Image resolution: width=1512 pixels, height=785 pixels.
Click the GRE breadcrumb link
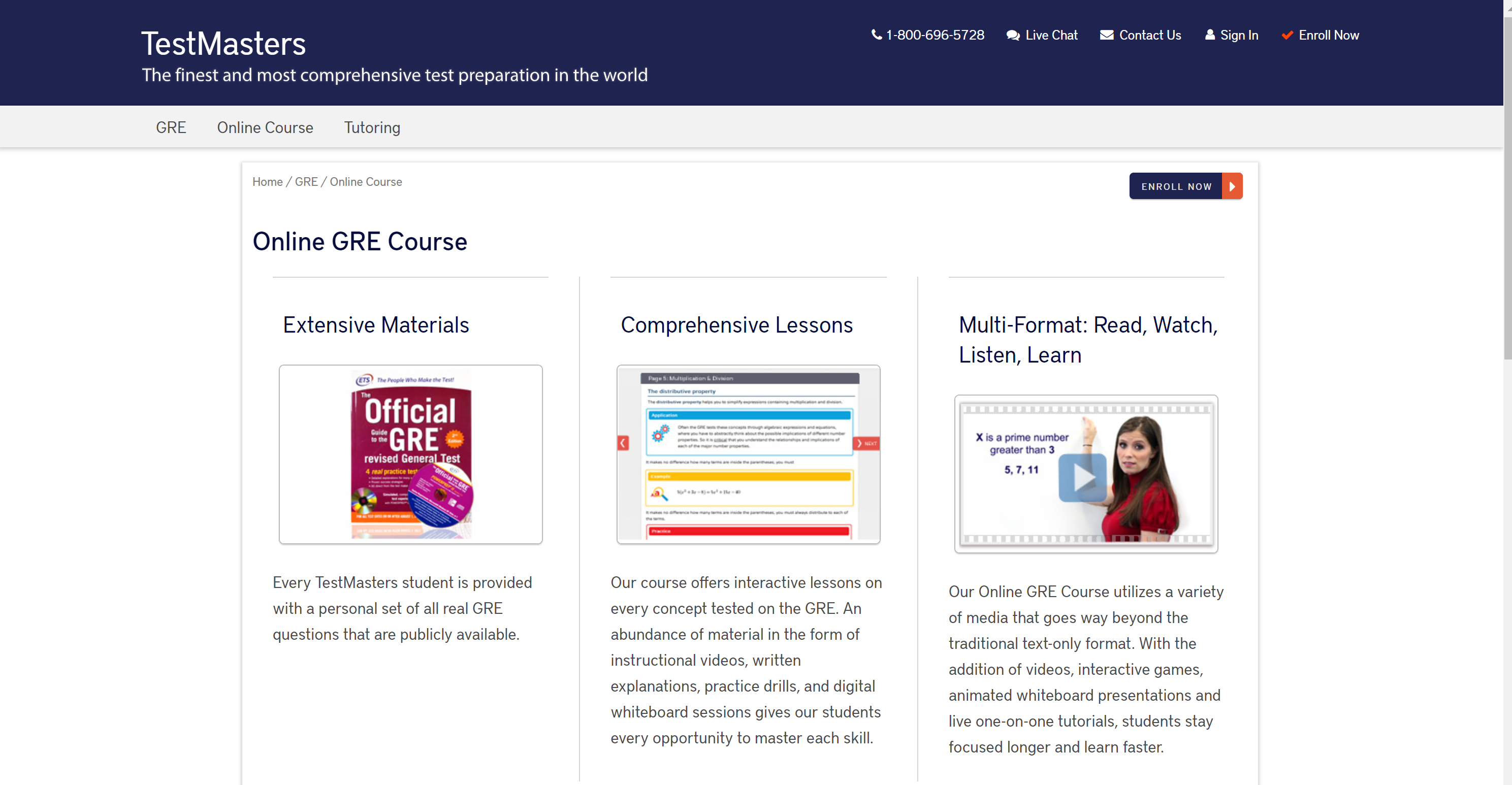tap(306, 182)
